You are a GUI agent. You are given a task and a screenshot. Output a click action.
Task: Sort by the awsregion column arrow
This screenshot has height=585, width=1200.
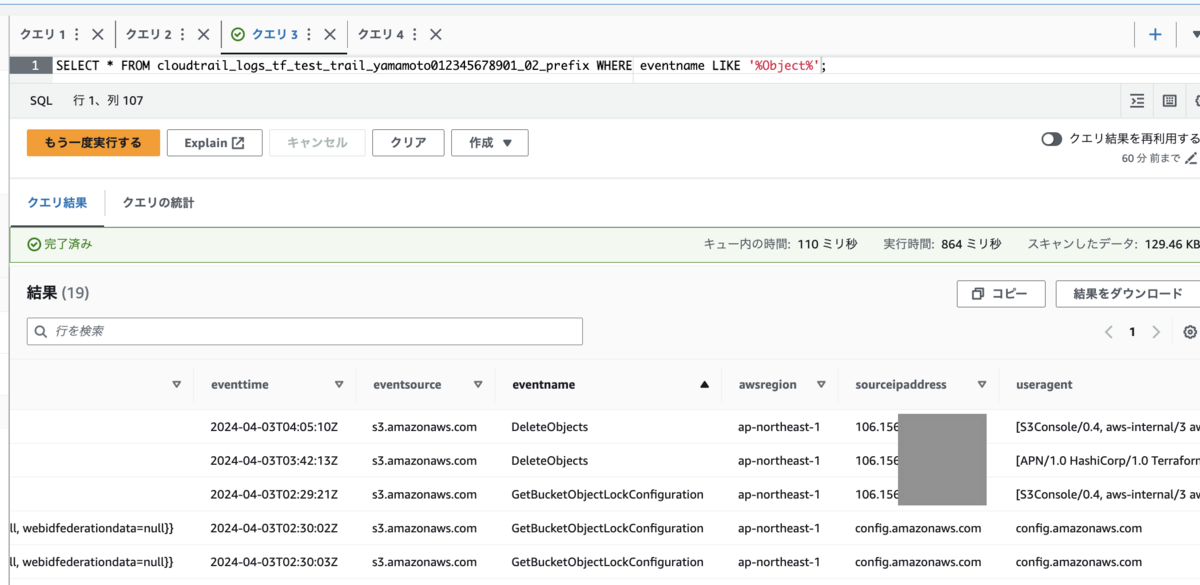click(x=821, y=384)
